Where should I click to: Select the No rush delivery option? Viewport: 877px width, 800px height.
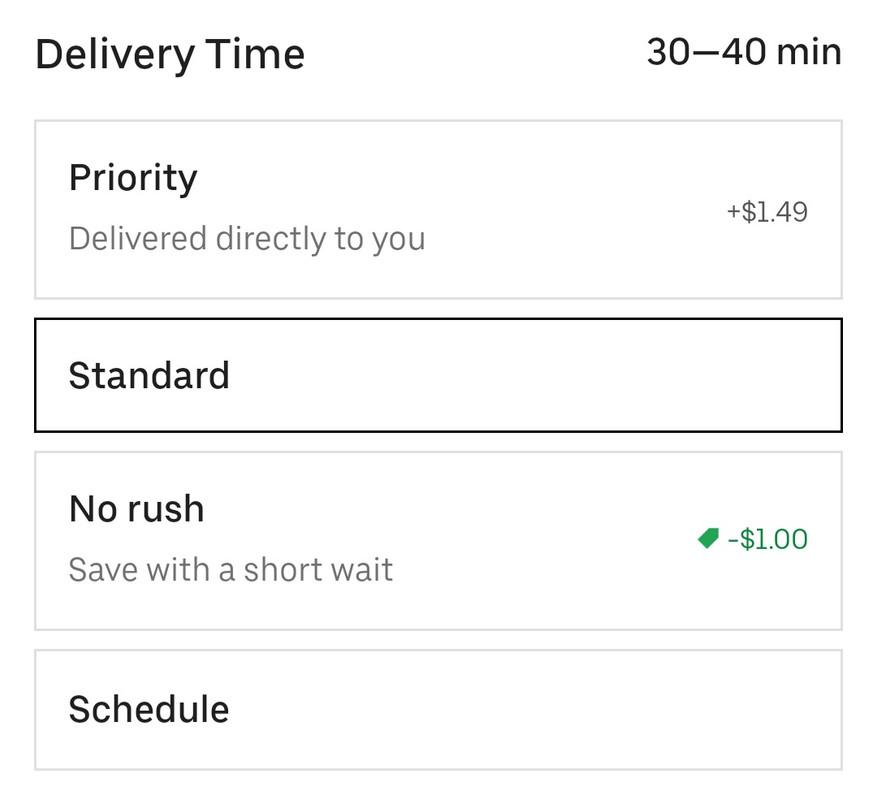click(x=438, y=540)
